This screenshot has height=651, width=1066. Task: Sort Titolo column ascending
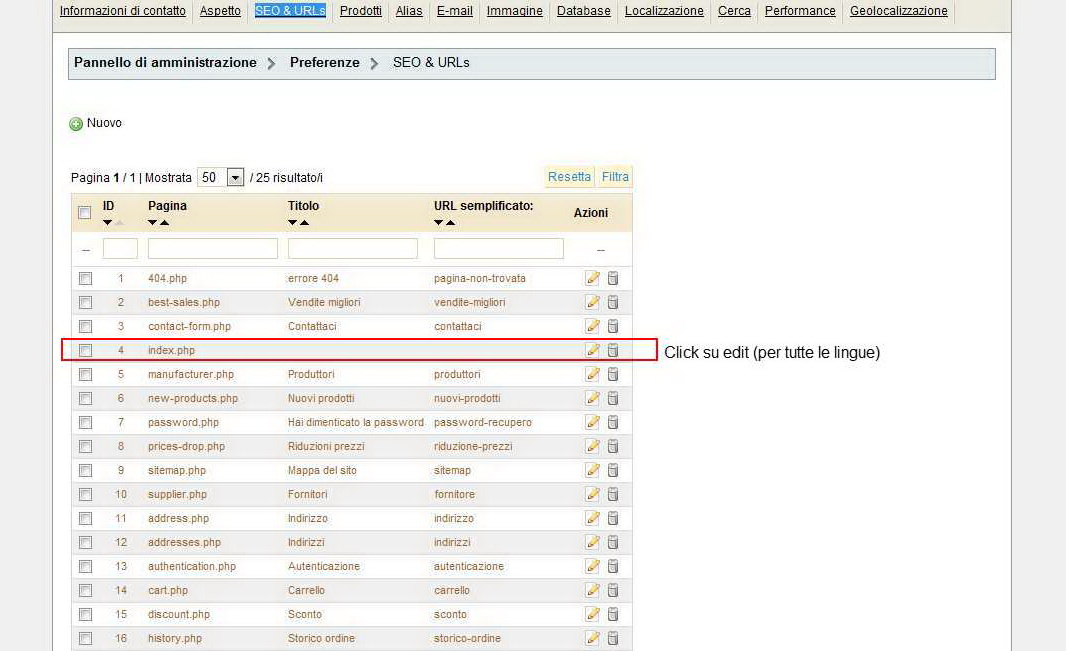click(x=305, y=222)
